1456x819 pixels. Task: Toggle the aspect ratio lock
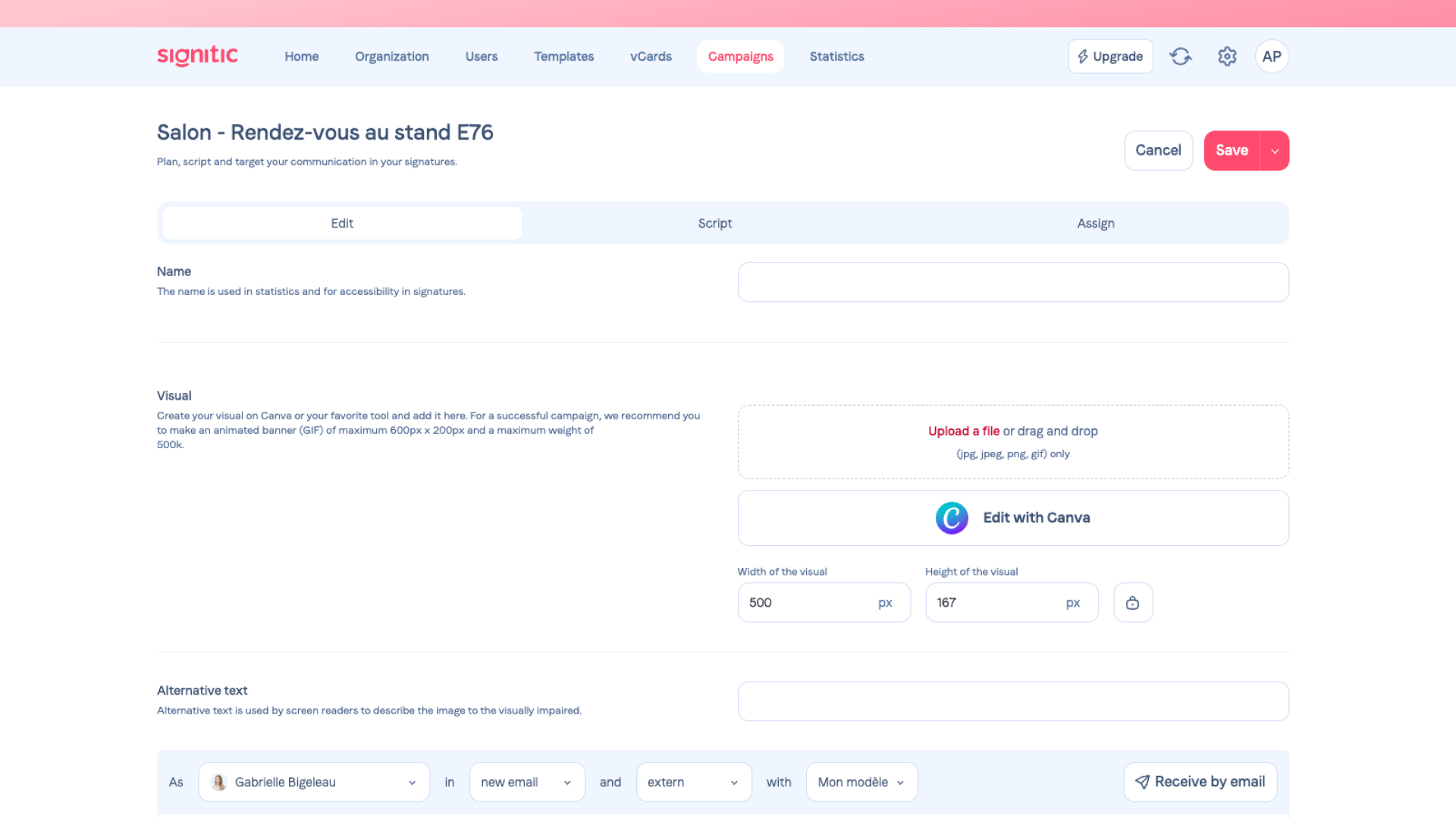[1133, 603]
